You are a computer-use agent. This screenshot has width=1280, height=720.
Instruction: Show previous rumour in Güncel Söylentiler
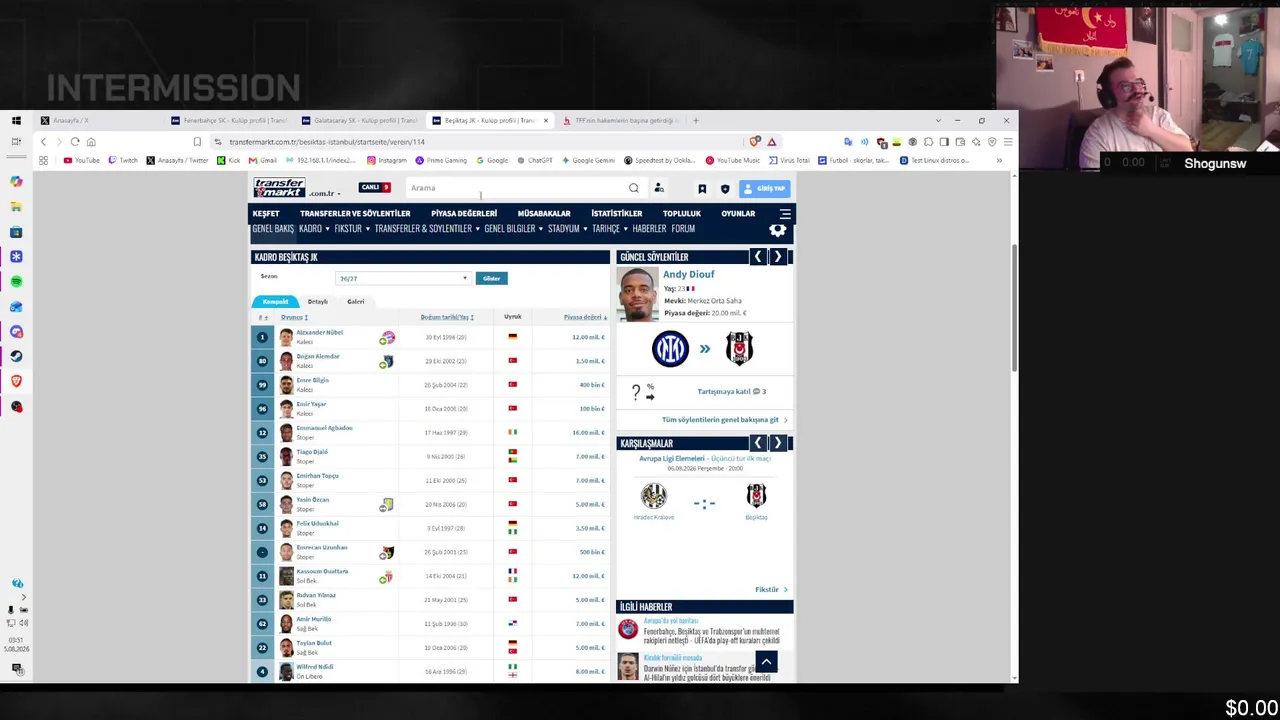pyautogui.click(x=758, y=257)
